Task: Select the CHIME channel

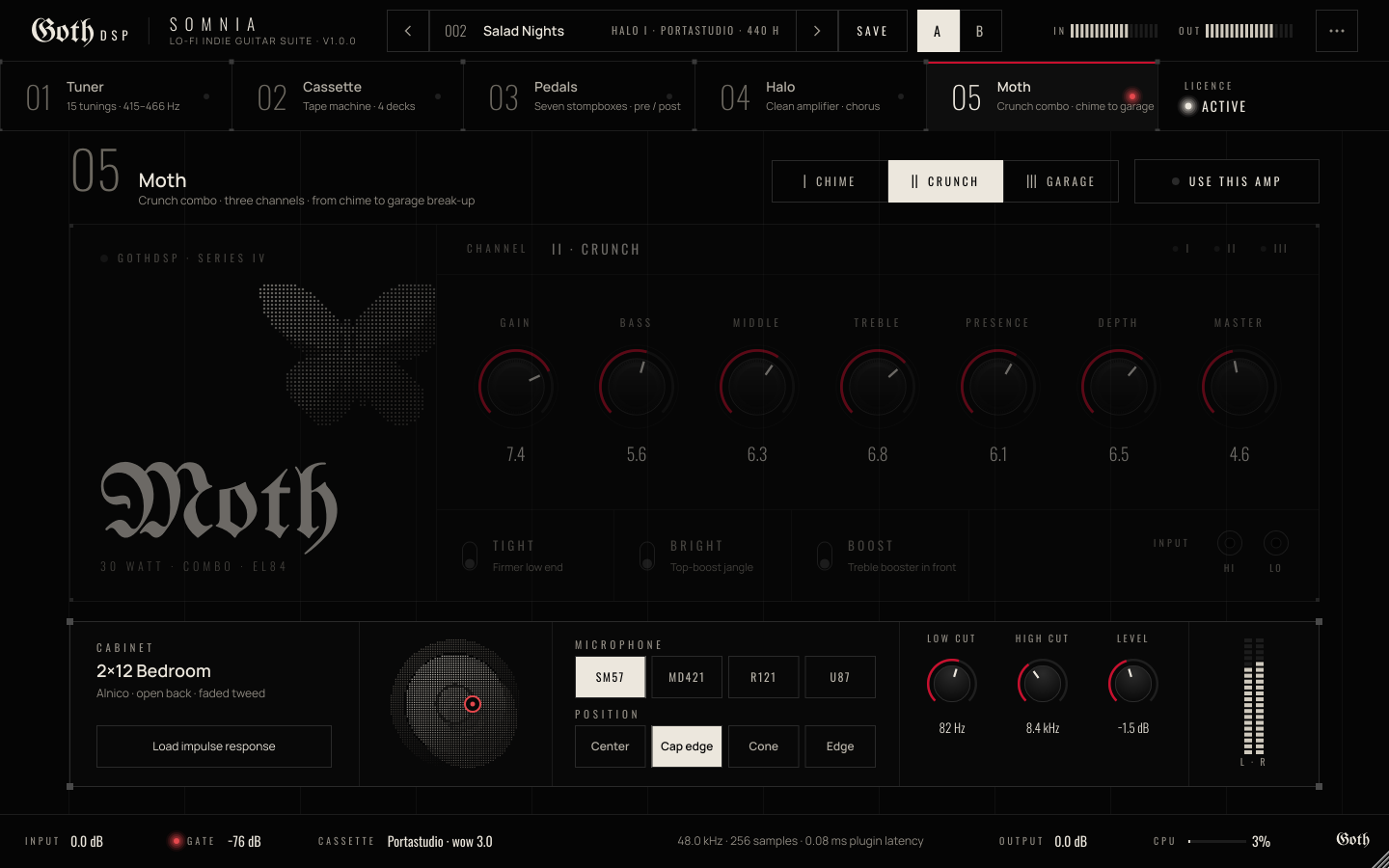Action: point(830,181)
